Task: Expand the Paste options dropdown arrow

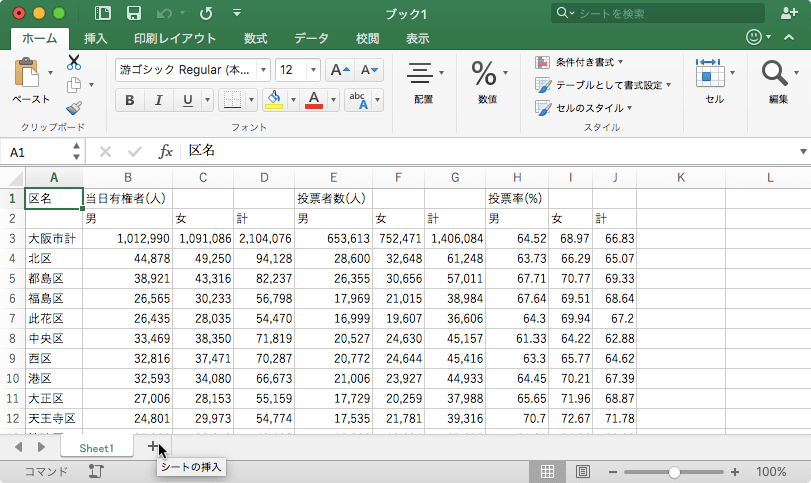Action: tap(50, 73)
